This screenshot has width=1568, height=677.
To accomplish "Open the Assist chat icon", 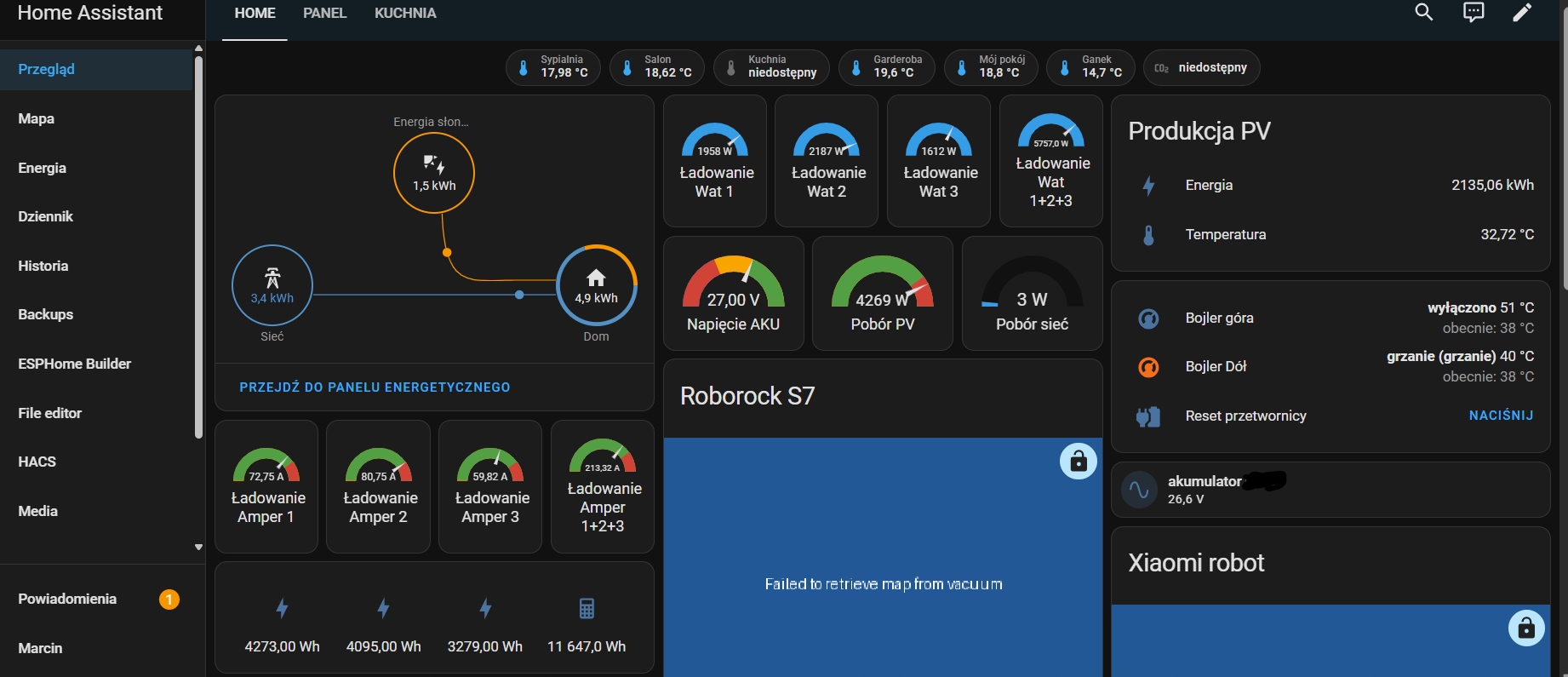I will click(1474, 12).
